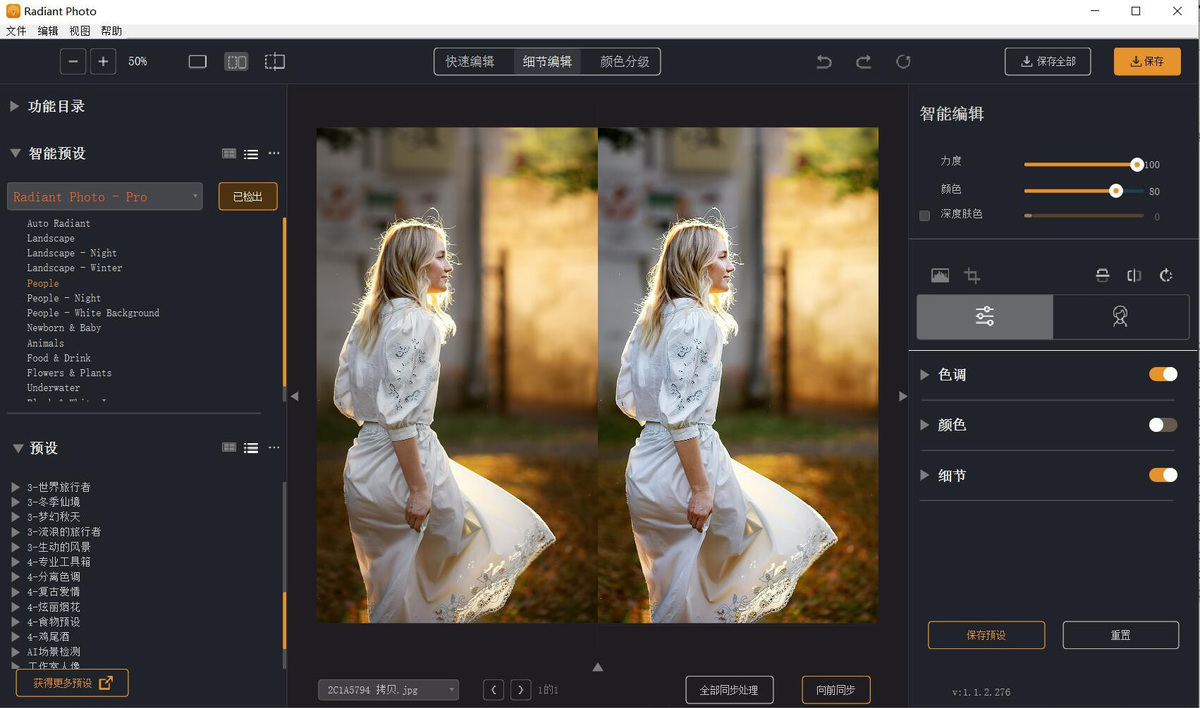Go to the next image
1200x708 pixels.
pyautogui.click(x=520, y=689)
